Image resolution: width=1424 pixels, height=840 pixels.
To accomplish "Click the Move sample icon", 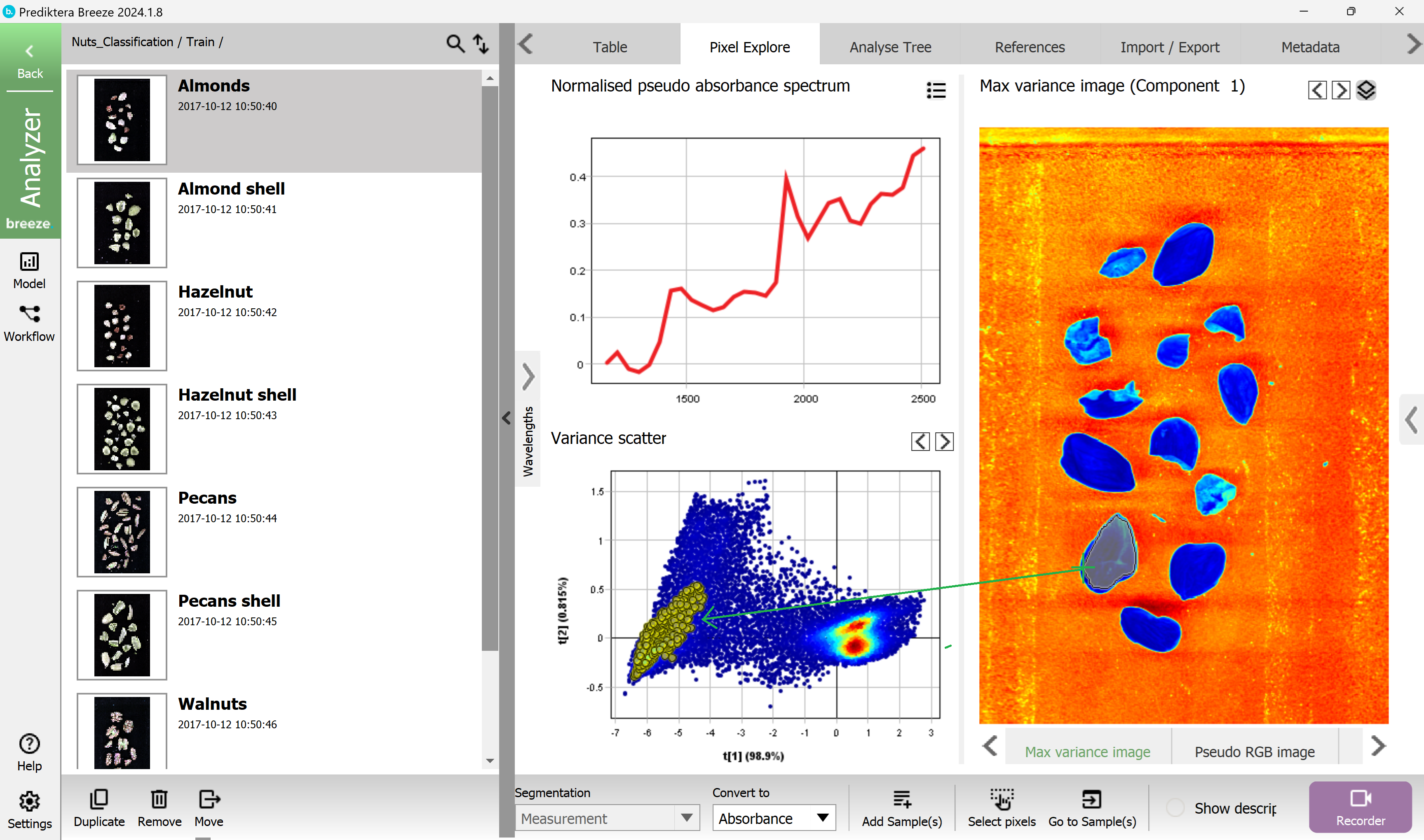I will (208, 800).
